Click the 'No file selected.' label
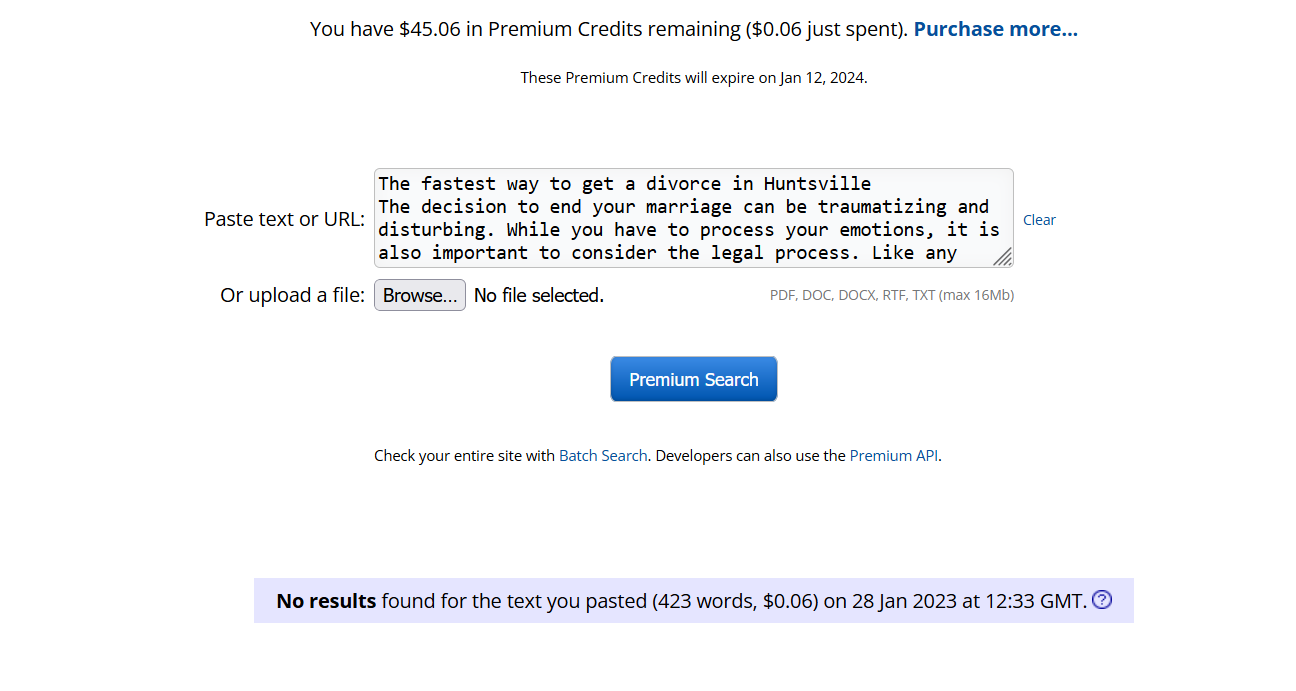This screenshot has height=691, width=1296. 538,295
